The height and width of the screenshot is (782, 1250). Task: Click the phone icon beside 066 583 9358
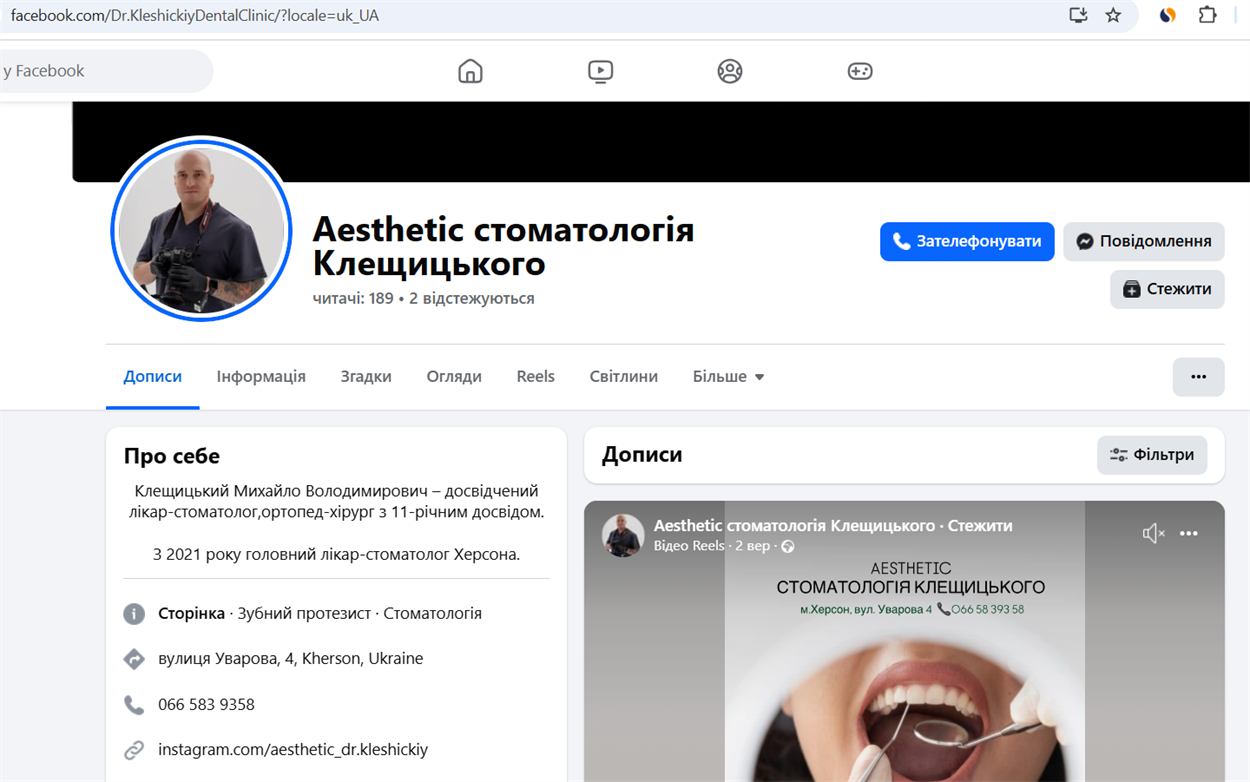pyautogui.click(x=134, y=705)
